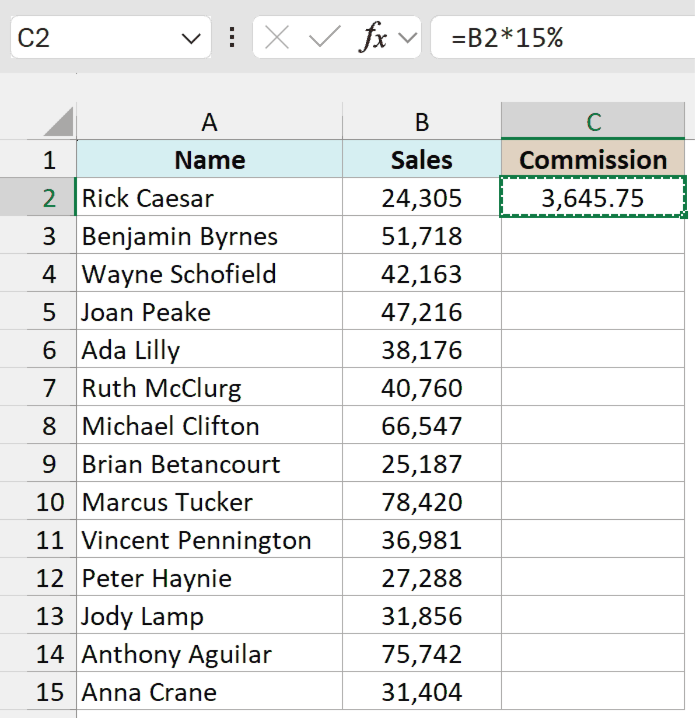Click sales value 36,981
Viewport: 695px width, 718px height.
422,539
